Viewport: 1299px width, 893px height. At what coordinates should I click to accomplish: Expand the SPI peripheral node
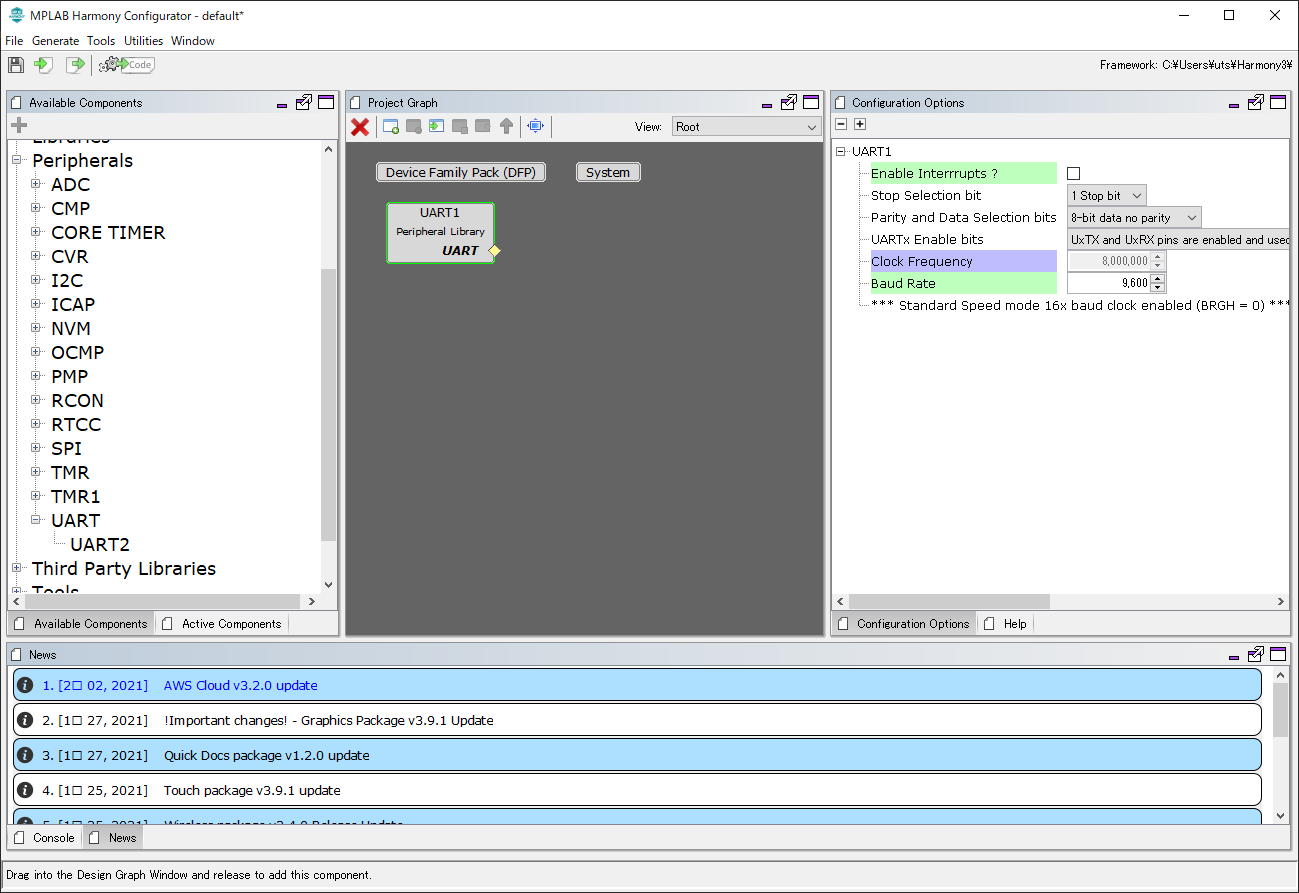36,448
